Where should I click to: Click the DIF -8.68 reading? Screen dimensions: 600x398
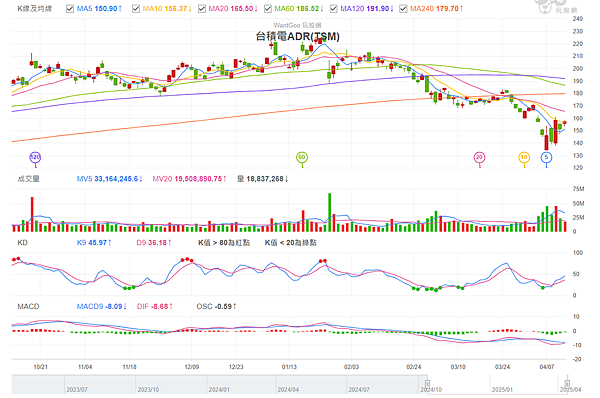pyautogui.click(x=155, y=307)
